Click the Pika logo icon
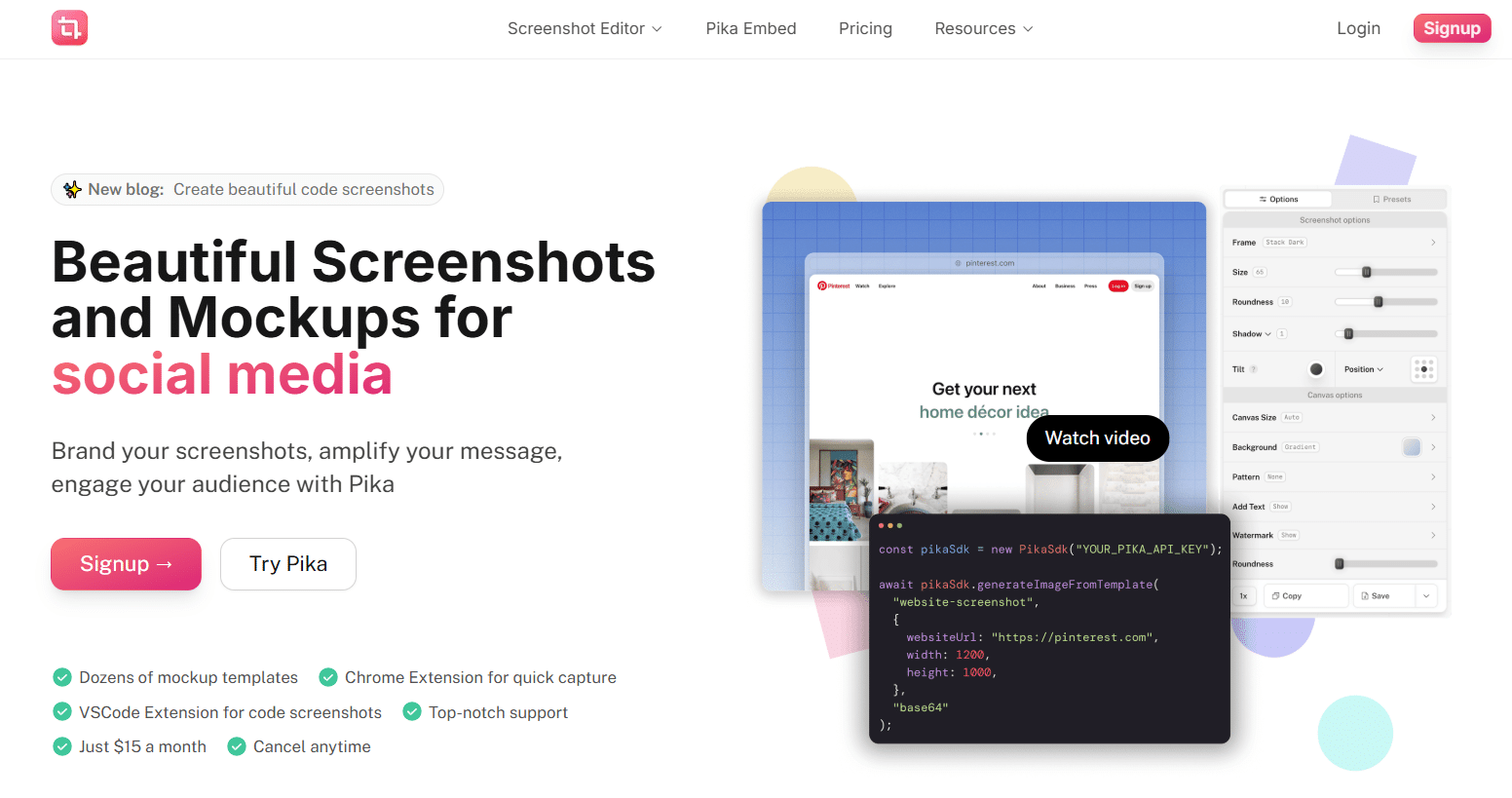Screen dimensions: 1512x798 pos(69,28)
